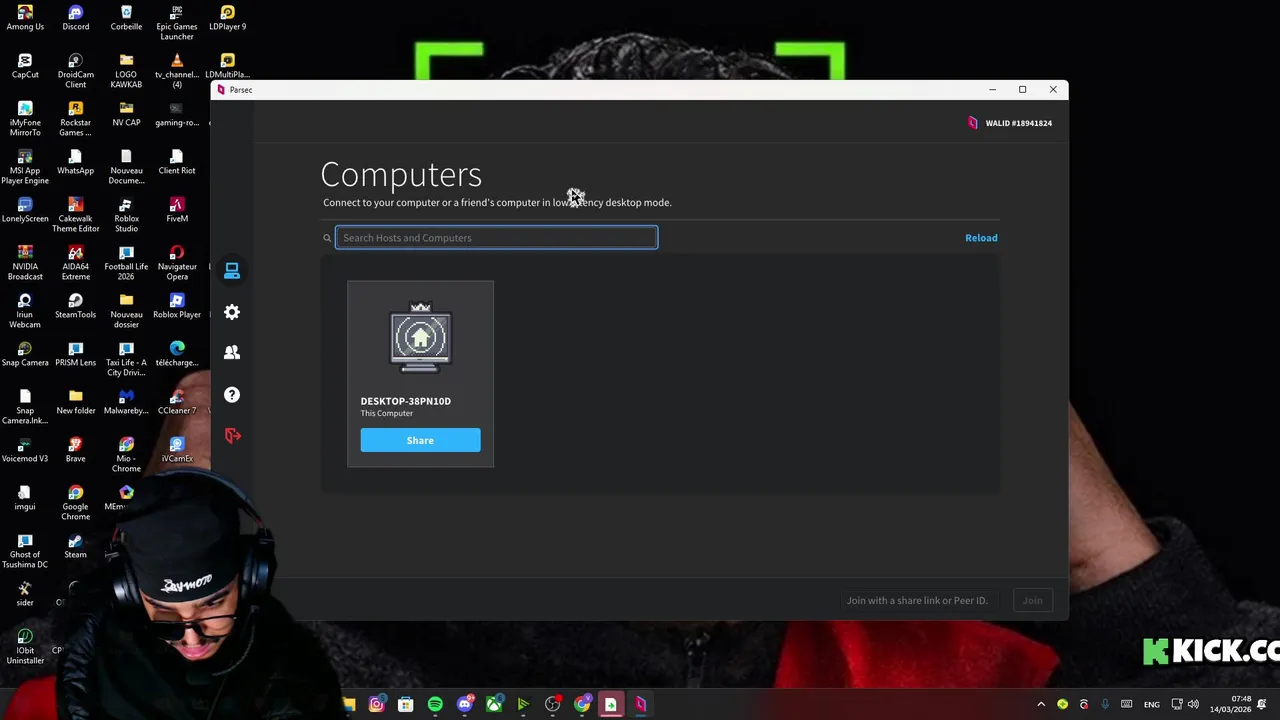Select the Epic Games Launcher shortcut
The width and height of the screenshot is (1280, 720).
(x=177, y=23)
